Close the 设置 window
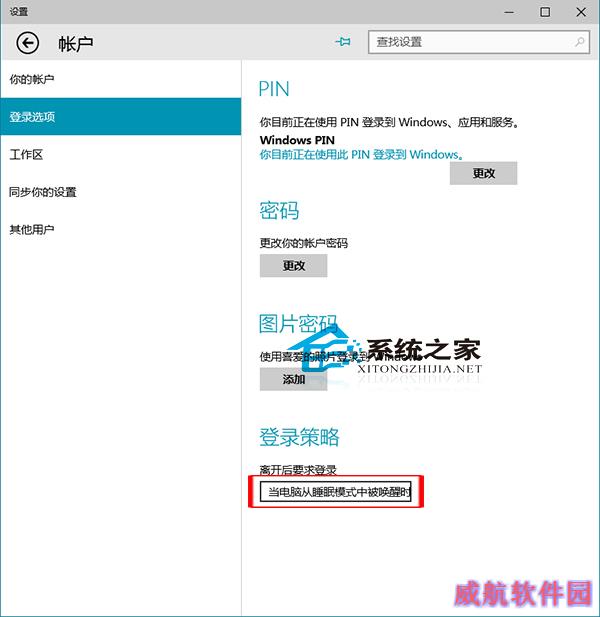Screen dimensions: 600x617 (581, 12)
